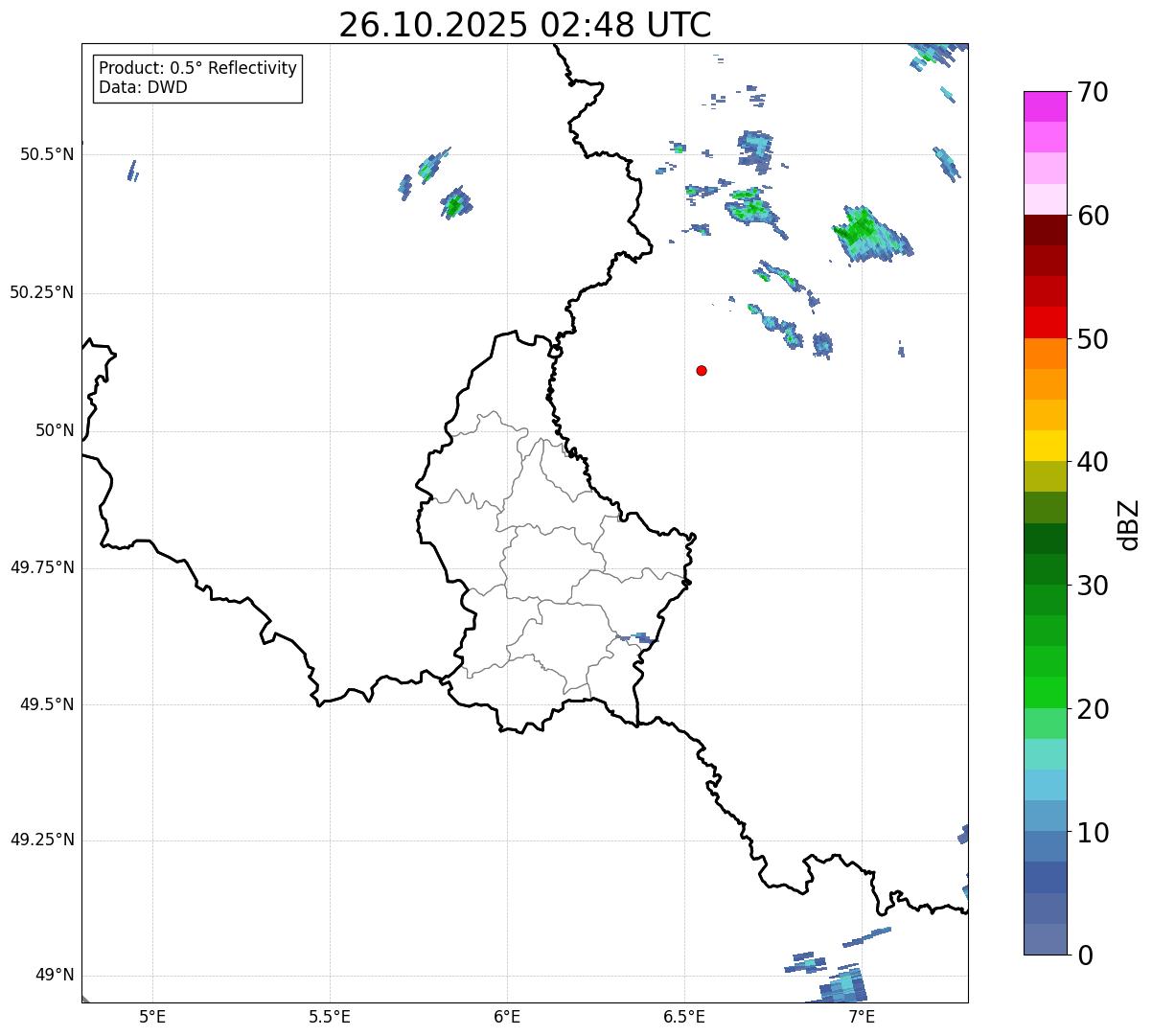
Task: Click the dBZ colorbar axis label
Action: (1129, 524)
